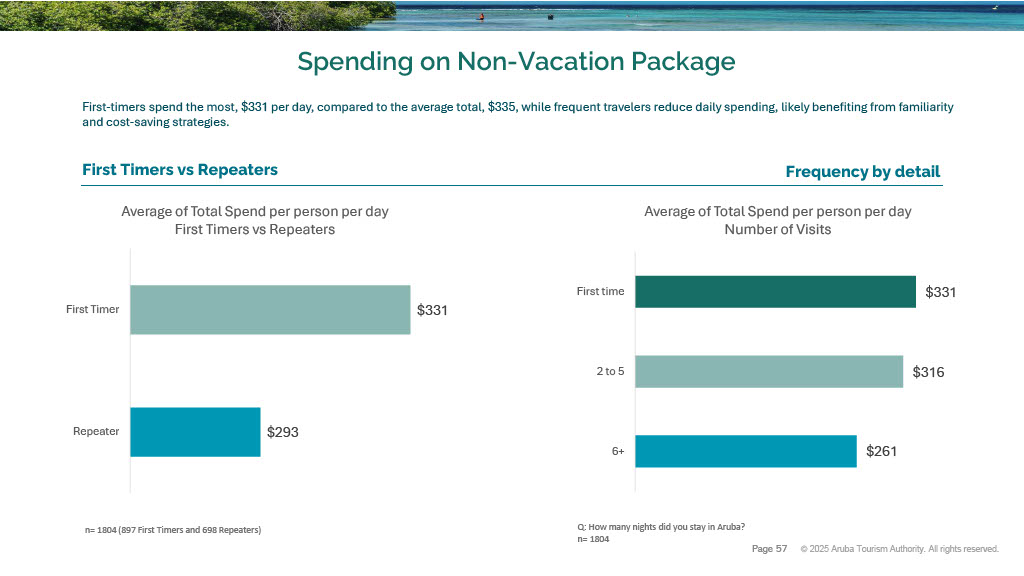1024x576 pixels.
Task: Click the First Timers vs Repeaters heading
Action: 180,170
